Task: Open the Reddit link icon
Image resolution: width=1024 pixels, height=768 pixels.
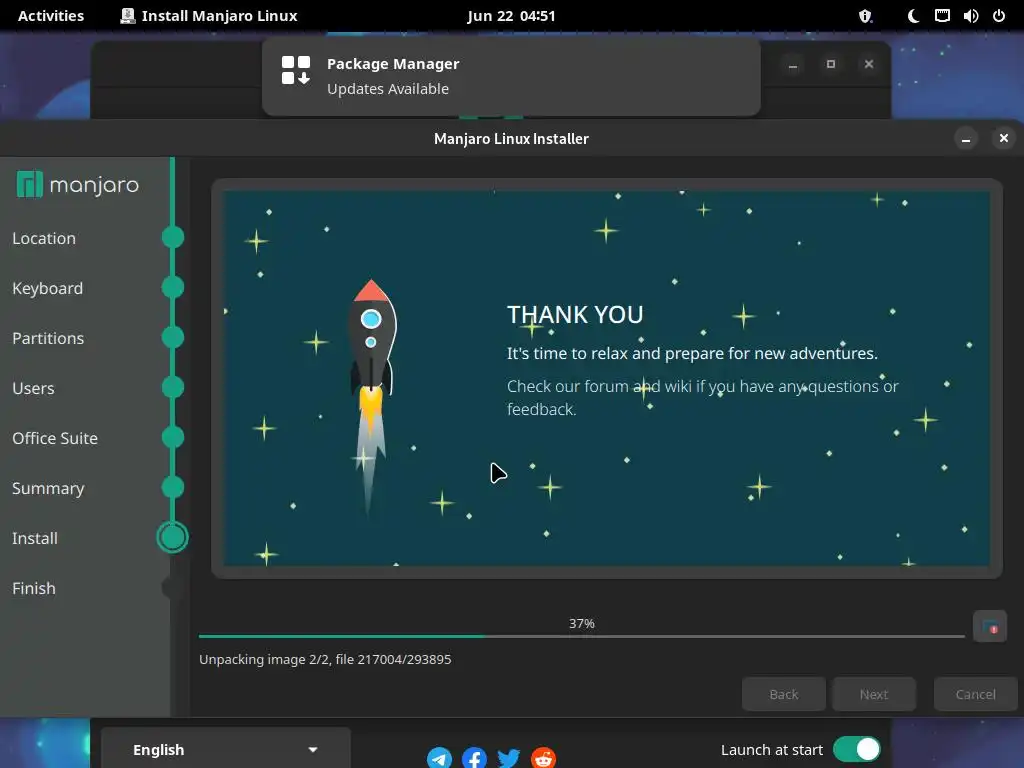Action: tap(543, 758)
